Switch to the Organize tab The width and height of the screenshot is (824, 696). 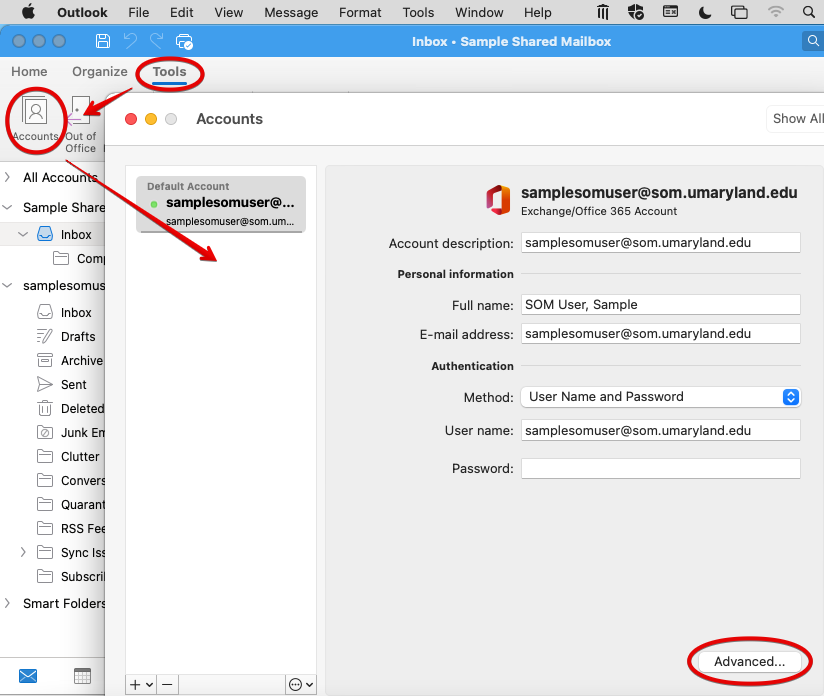[99, 72]
